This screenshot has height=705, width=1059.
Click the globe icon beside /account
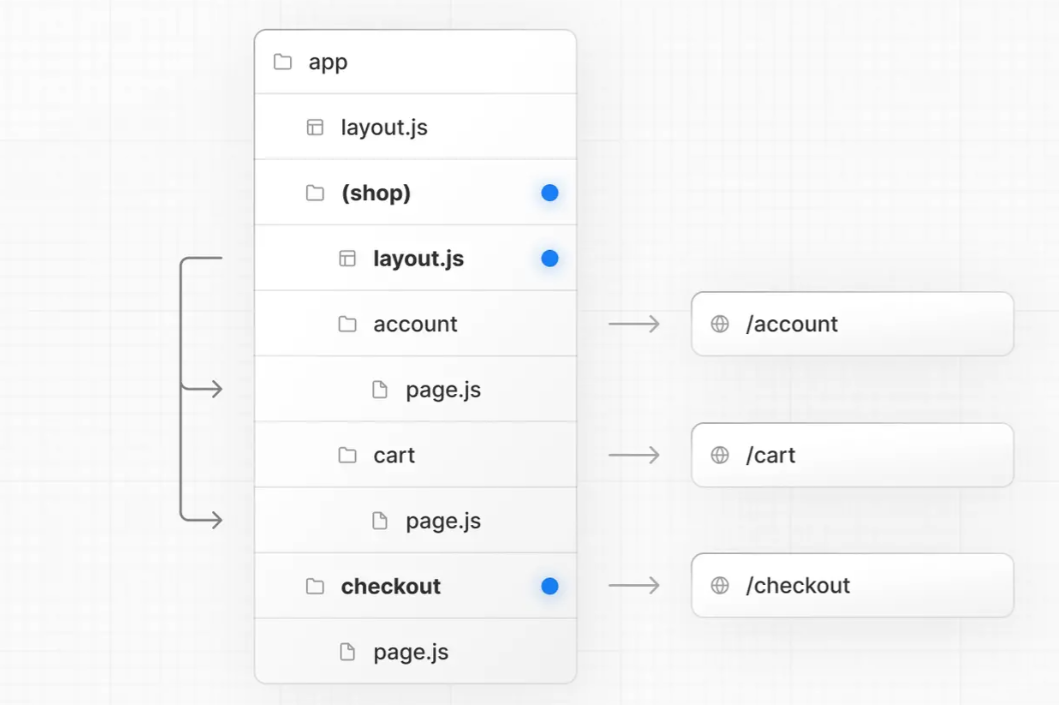coord(719,323)
